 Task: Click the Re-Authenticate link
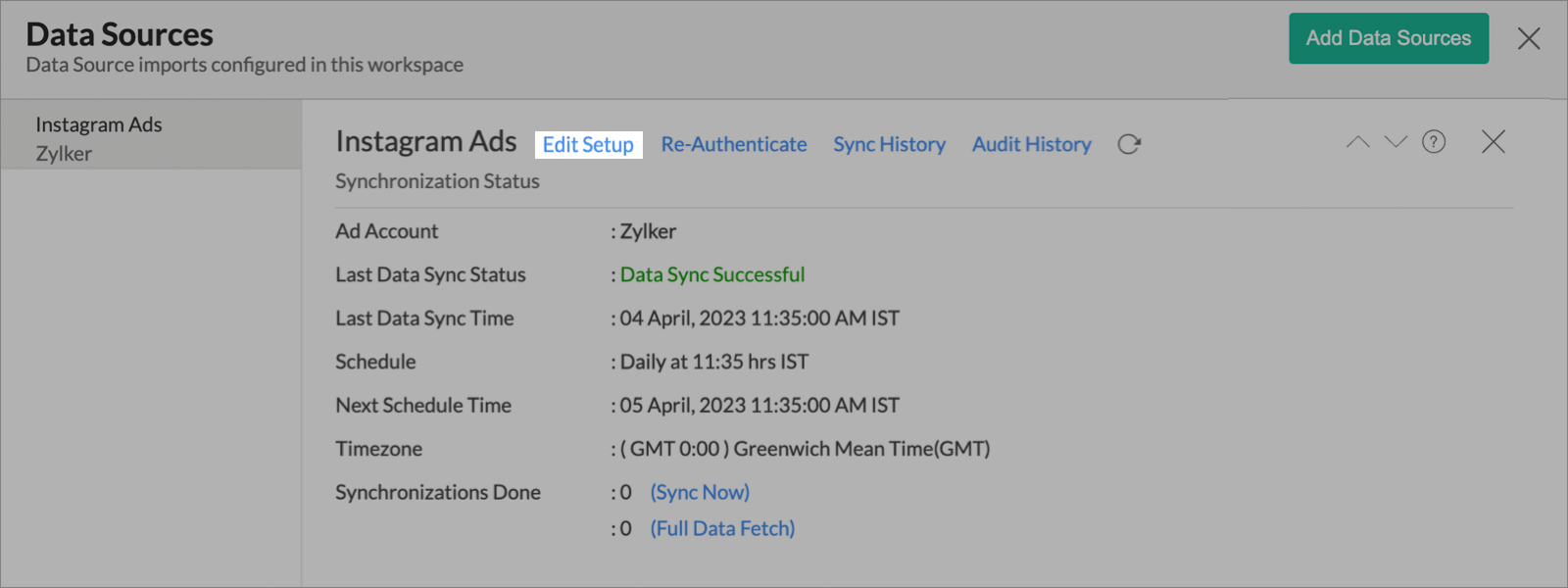coord(733,145)
